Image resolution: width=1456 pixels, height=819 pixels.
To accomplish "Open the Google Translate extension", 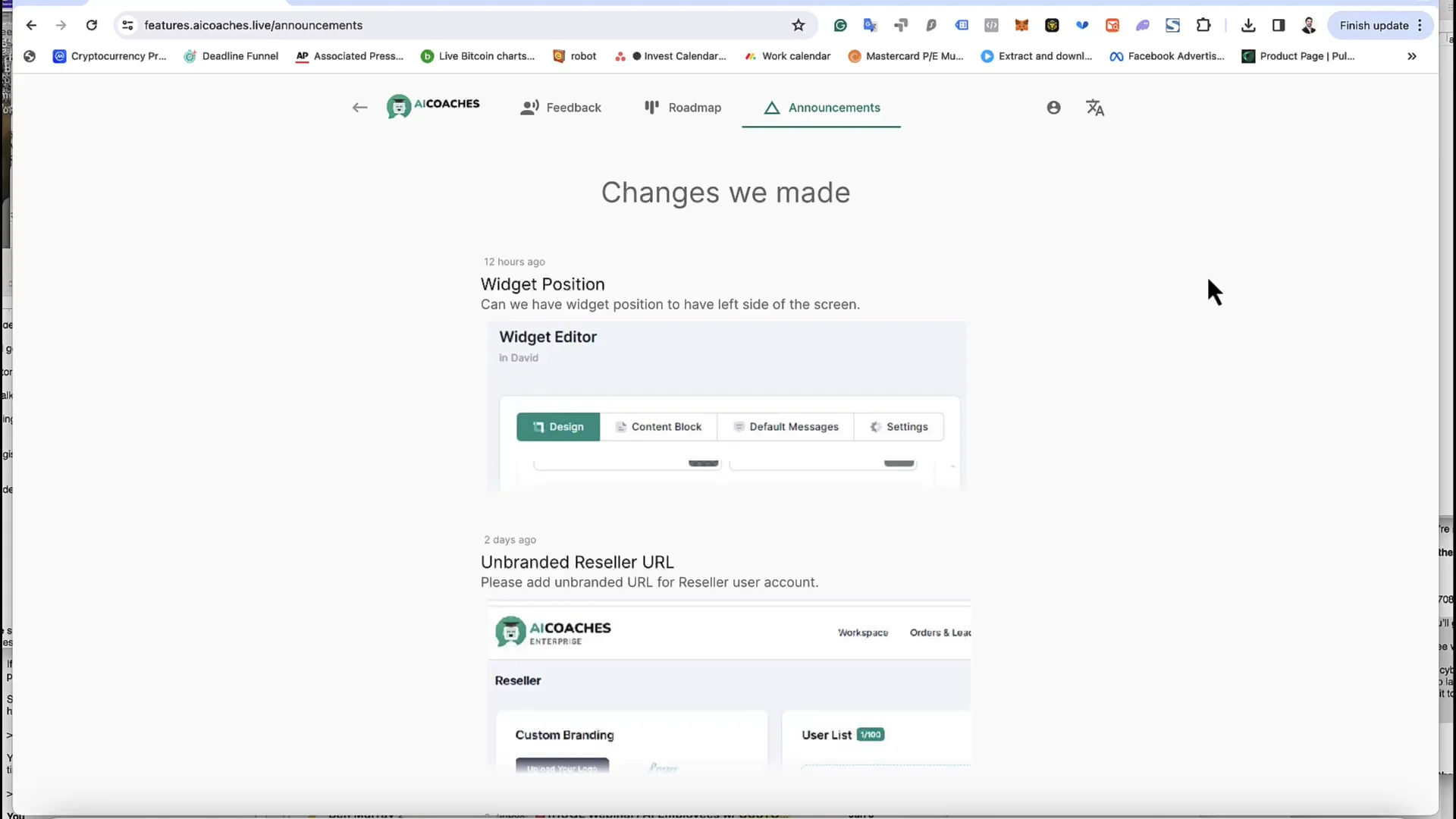I will point(871,25).
